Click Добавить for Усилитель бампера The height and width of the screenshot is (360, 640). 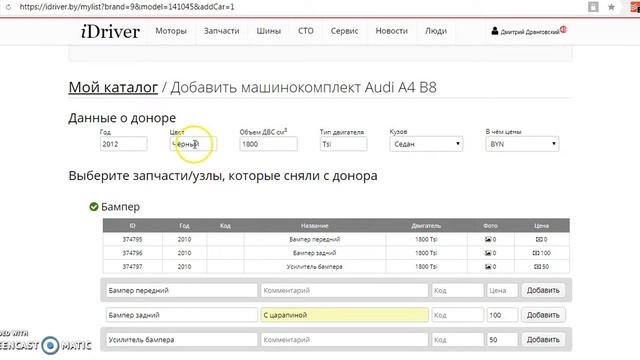[543, 340]
